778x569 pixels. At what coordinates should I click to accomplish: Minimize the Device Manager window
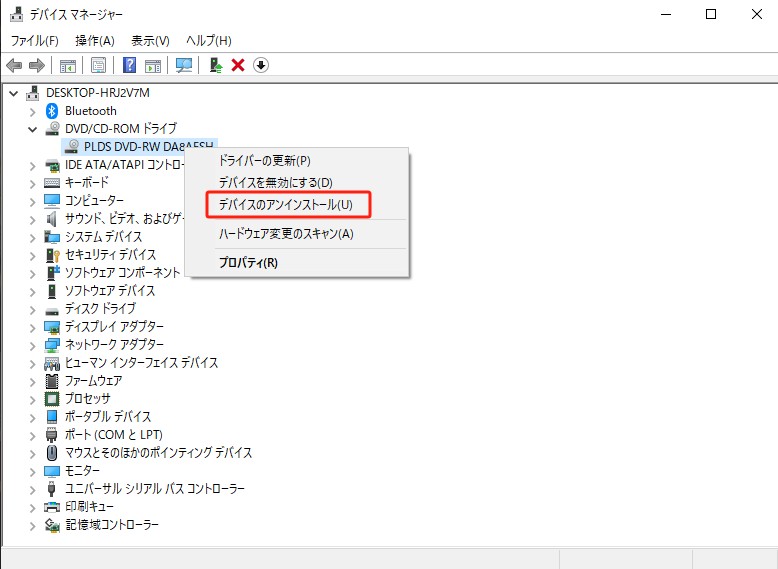click(x=665, y=14)
